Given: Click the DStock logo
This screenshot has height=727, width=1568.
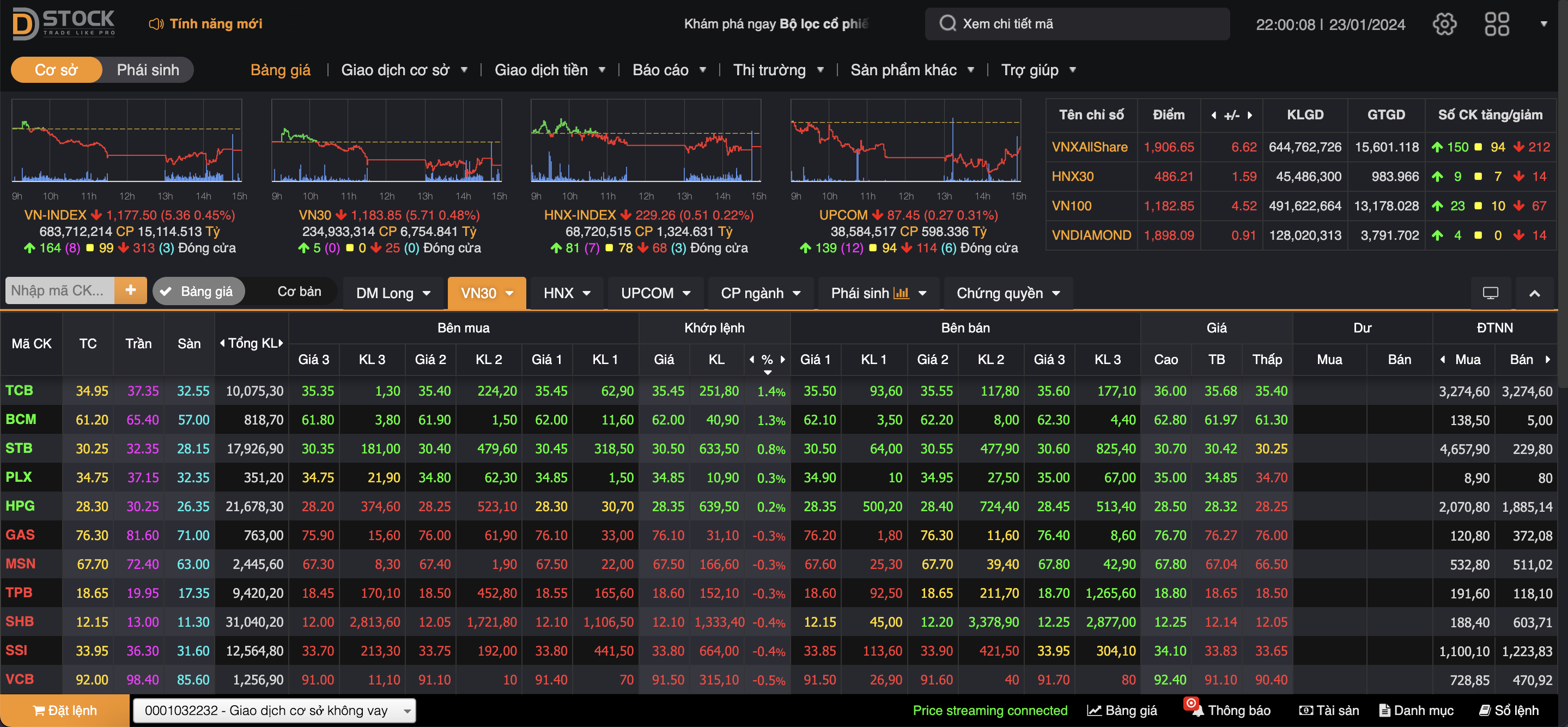Looking at the screenshot, I should tap(63, 24).
